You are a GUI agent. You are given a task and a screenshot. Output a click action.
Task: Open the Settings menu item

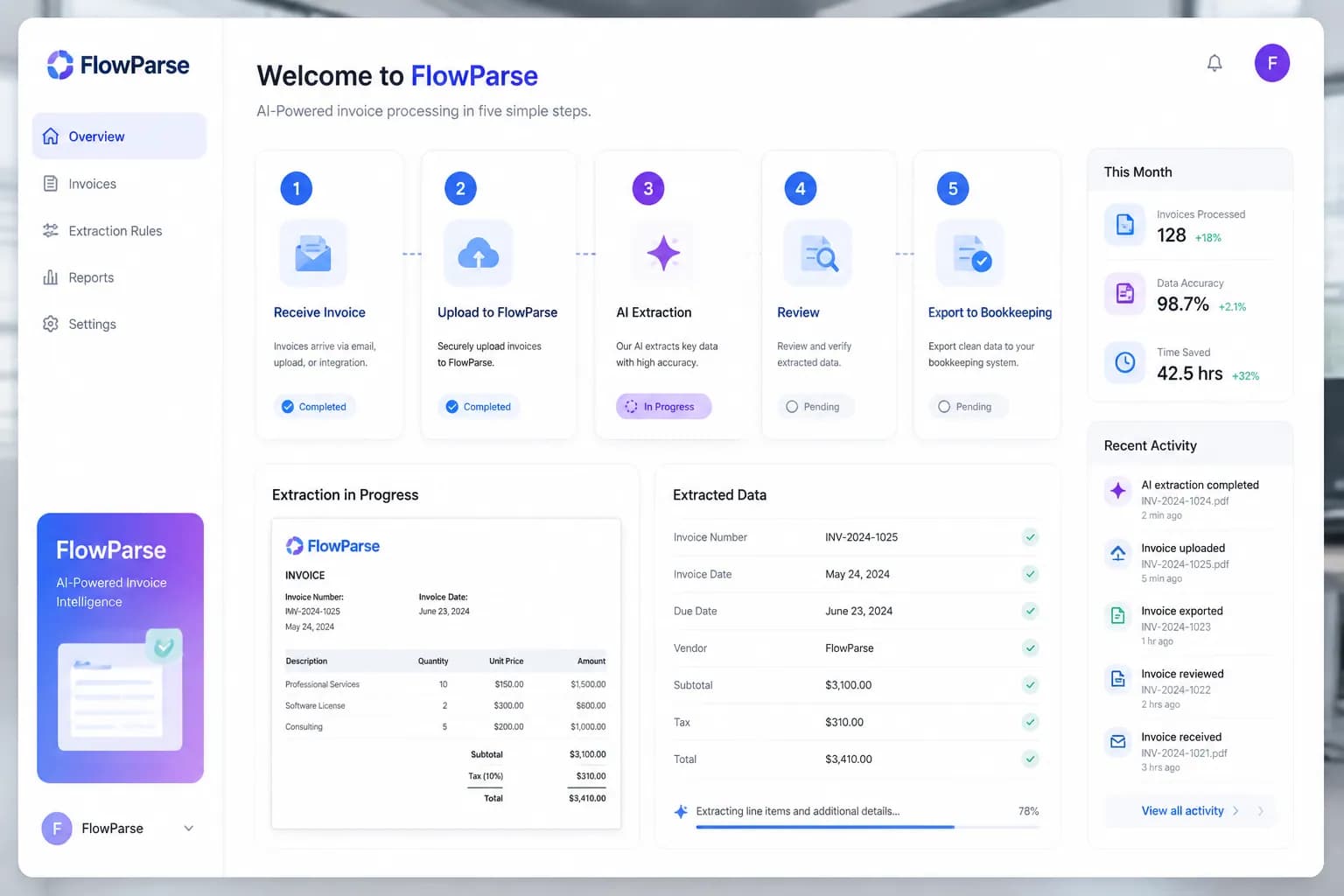click(x=120, y=324)
